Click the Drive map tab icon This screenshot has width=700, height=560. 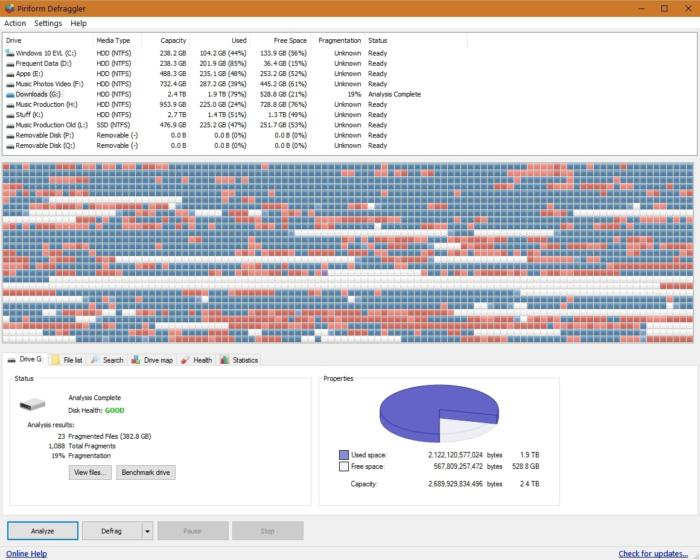[x=136, y=360]
